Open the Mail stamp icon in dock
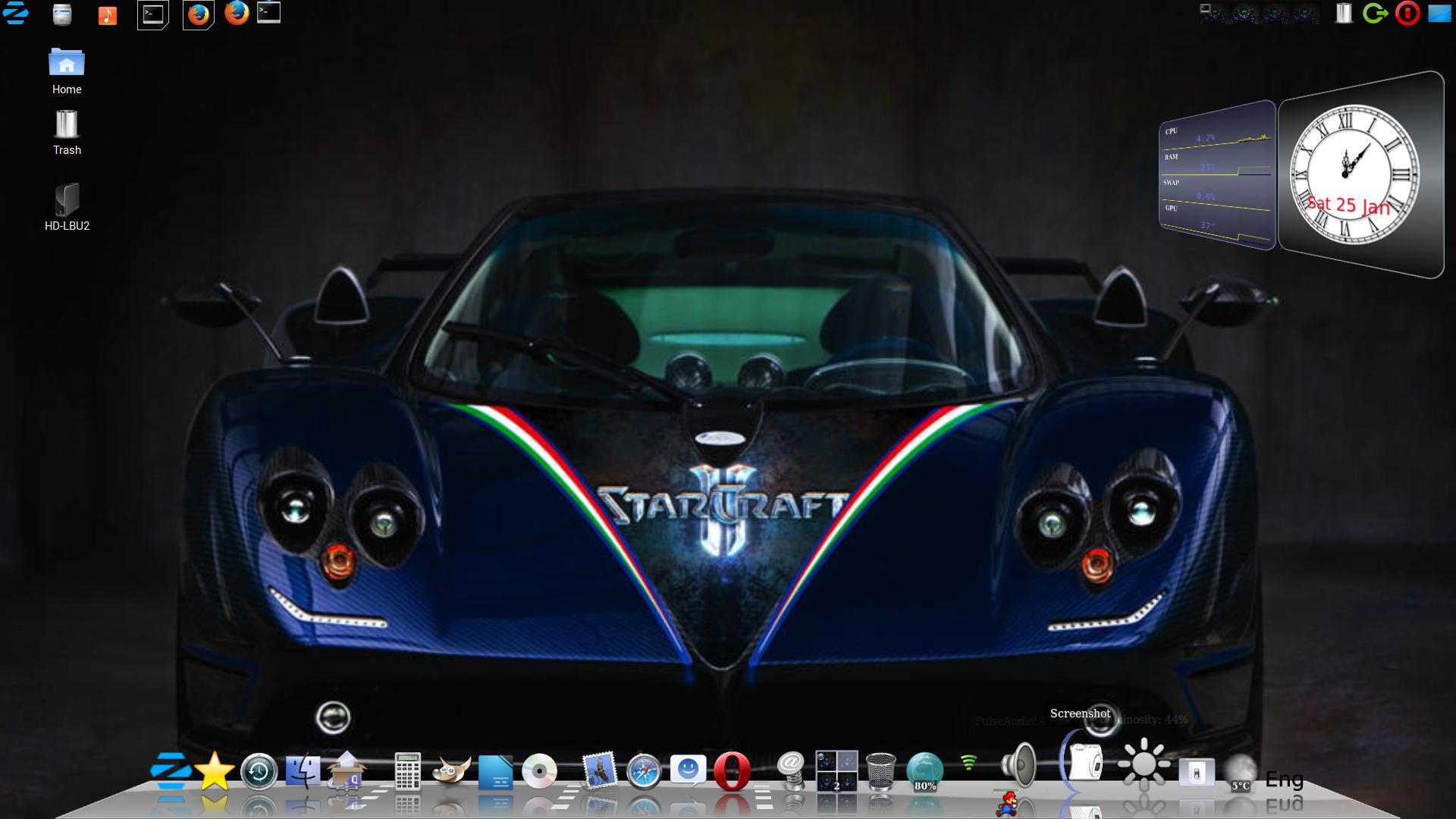1456x819 pixels. (x=599, y=772)
